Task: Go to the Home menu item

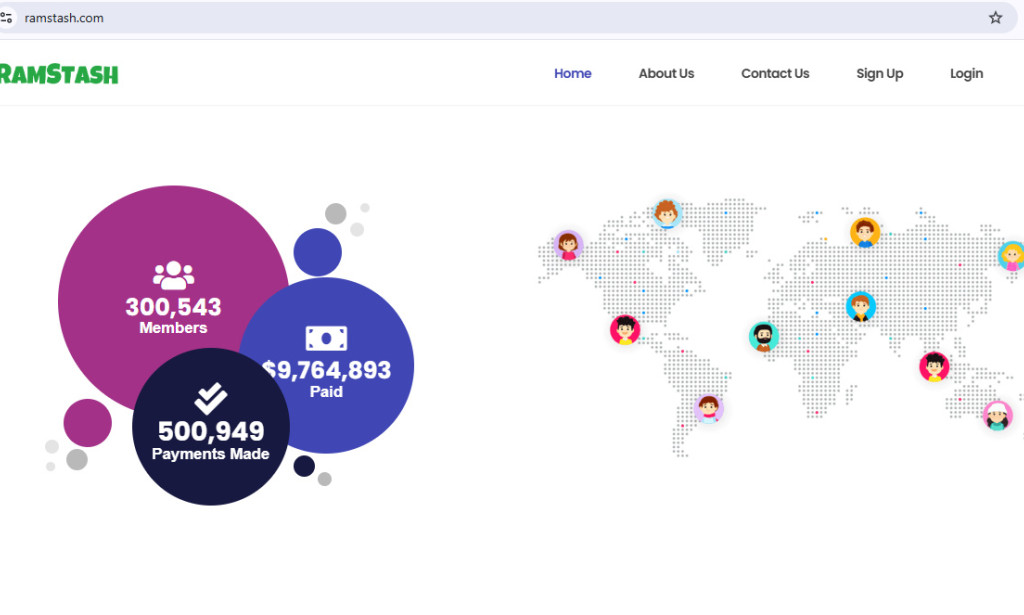Action: click(x=573, y=74)
